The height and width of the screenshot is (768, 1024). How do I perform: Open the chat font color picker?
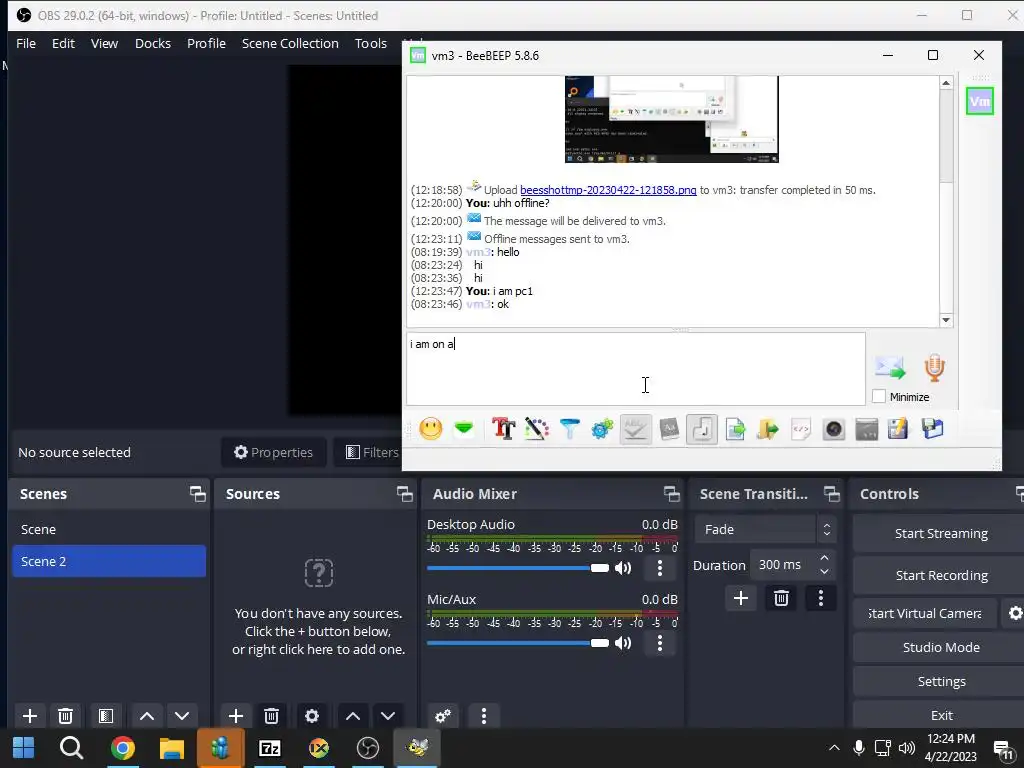click(537, 429)
